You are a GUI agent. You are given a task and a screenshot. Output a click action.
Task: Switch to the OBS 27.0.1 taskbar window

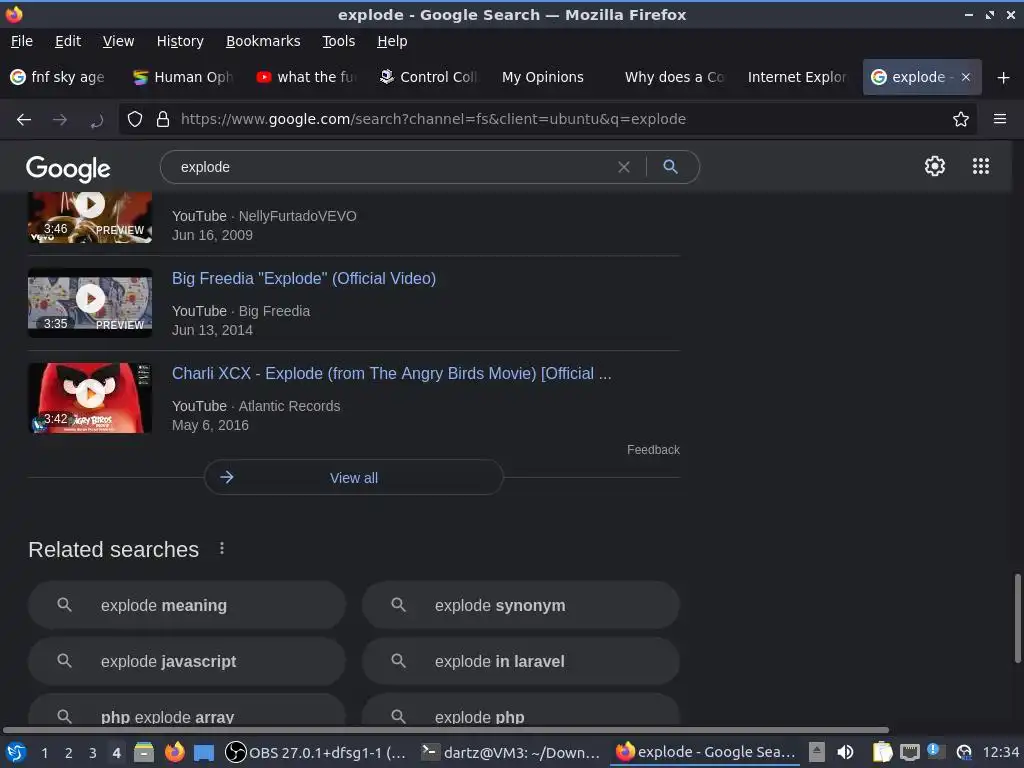(x=317, y=752)
